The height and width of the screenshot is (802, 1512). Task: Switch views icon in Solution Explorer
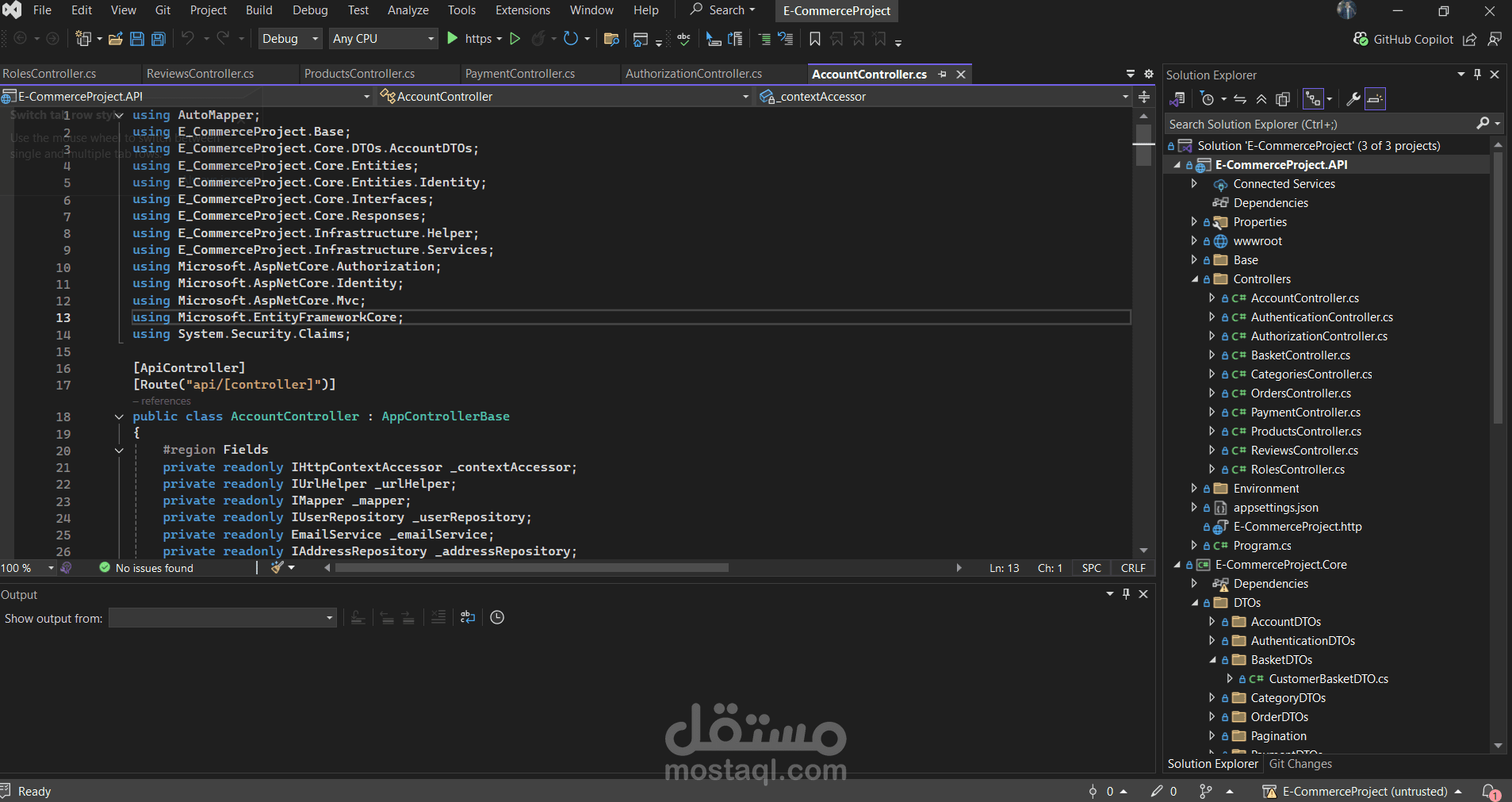(x=1177, y=99)
